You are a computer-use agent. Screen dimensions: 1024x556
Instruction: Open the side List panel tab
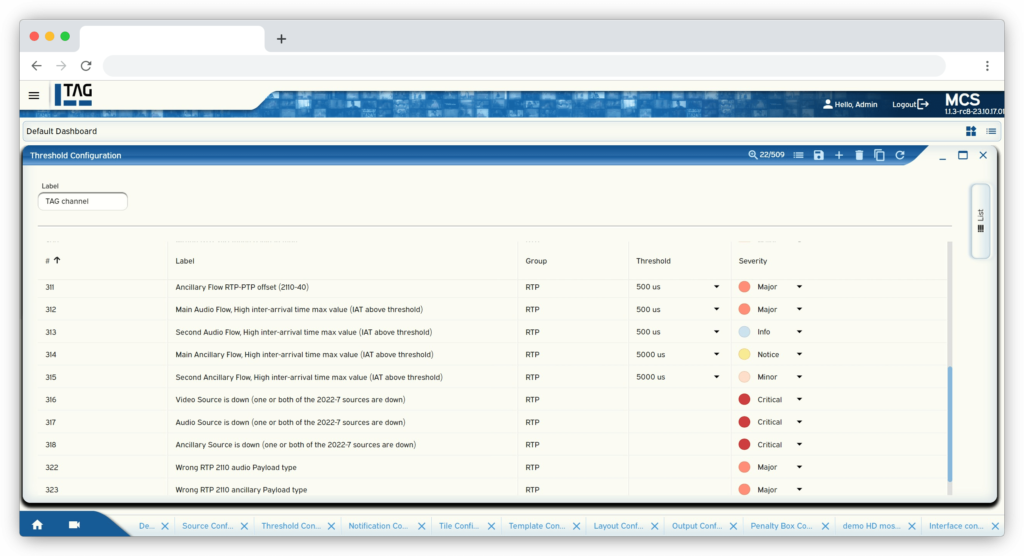tap(980, 221)
